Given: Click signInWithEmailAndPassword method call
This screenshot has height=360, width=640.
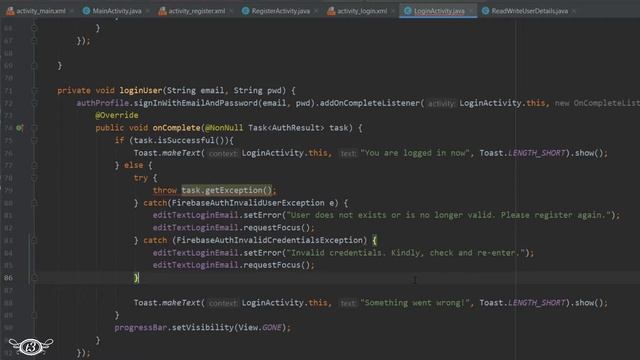Looking at the screenshot, I should [196, 103].
